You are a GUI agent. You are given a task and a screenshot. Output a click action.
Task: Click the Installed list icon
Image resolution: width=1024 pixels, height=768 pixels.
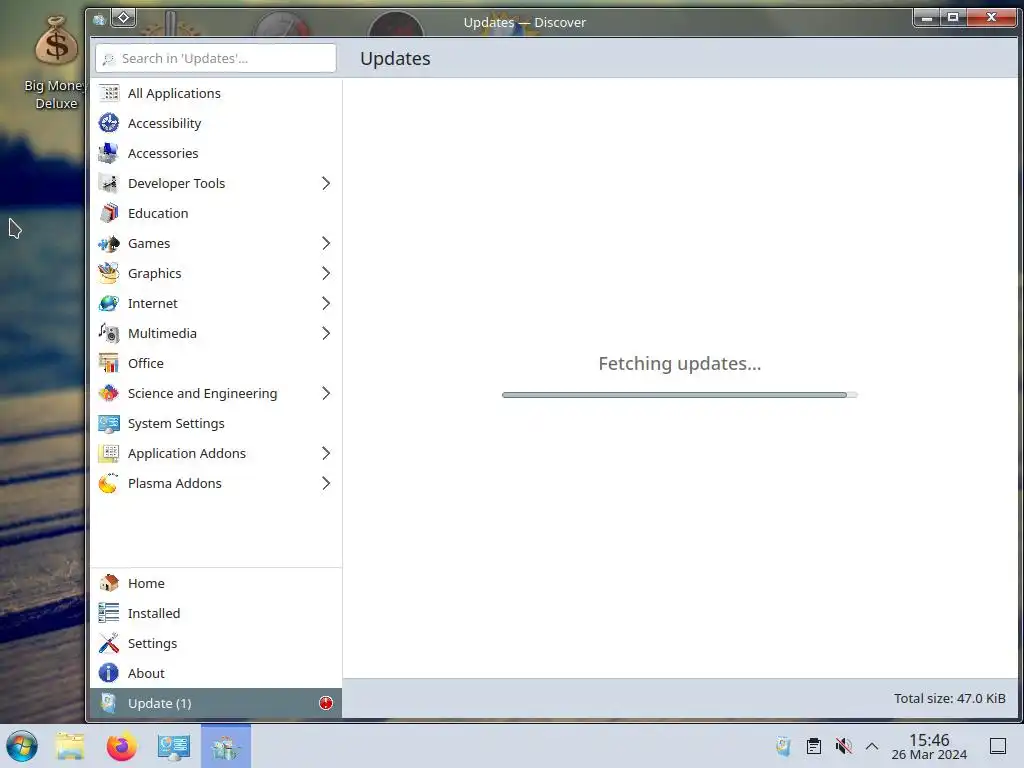(109, 613)
